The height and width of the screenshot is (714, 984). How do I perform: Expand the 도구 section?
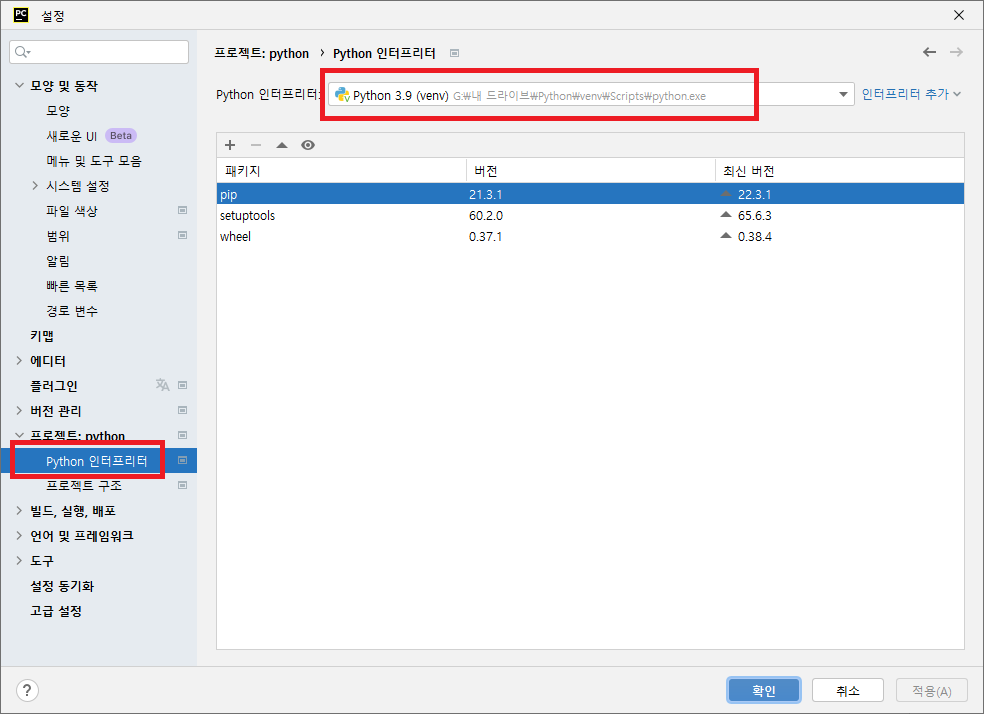click(19, 560)
